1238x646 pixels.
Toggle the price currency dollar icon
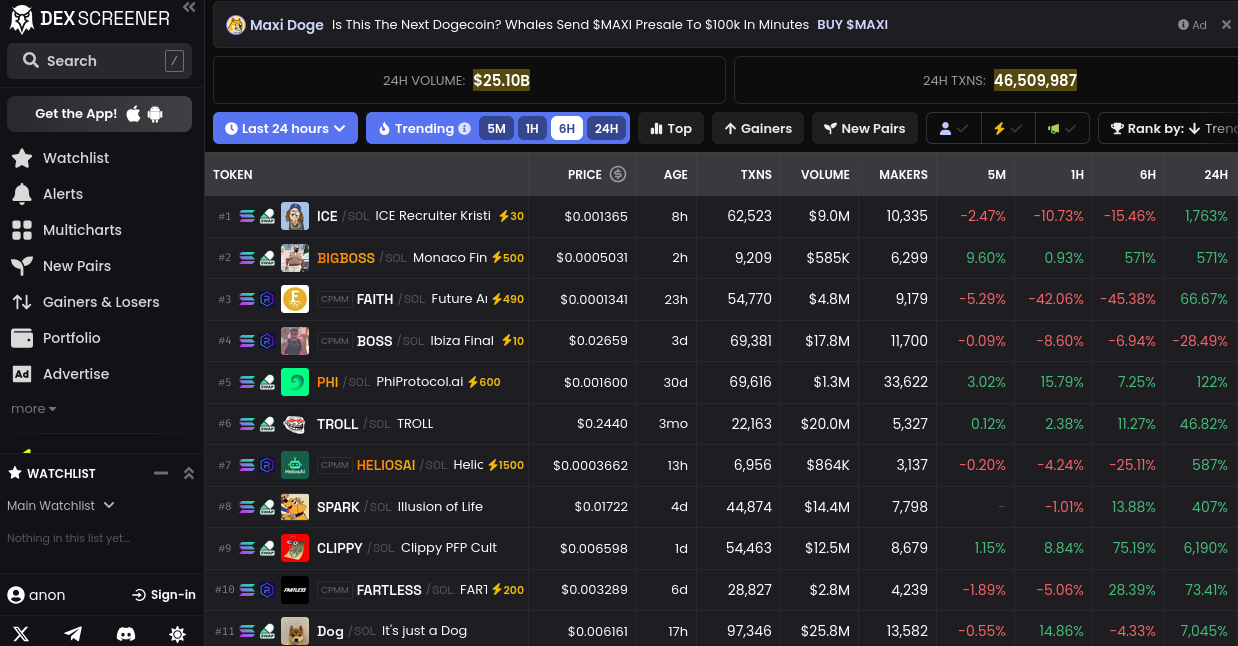click(x=618, y=174)
